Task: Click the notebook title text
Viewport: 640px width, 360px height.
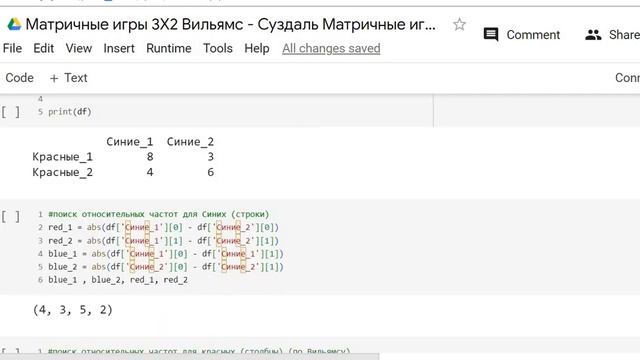Action: (230, 24)
